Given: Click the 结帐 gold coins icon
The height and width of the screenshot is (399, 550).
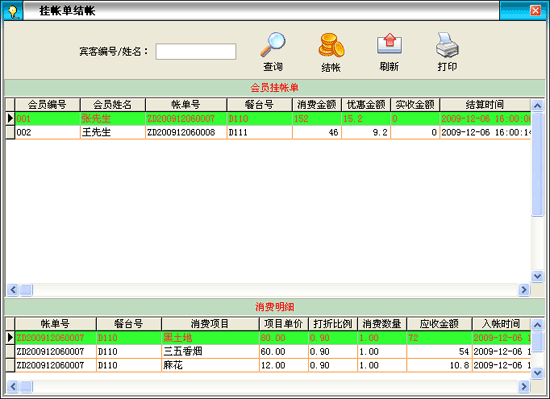Looking at the screenshot, I should [331, 45].
